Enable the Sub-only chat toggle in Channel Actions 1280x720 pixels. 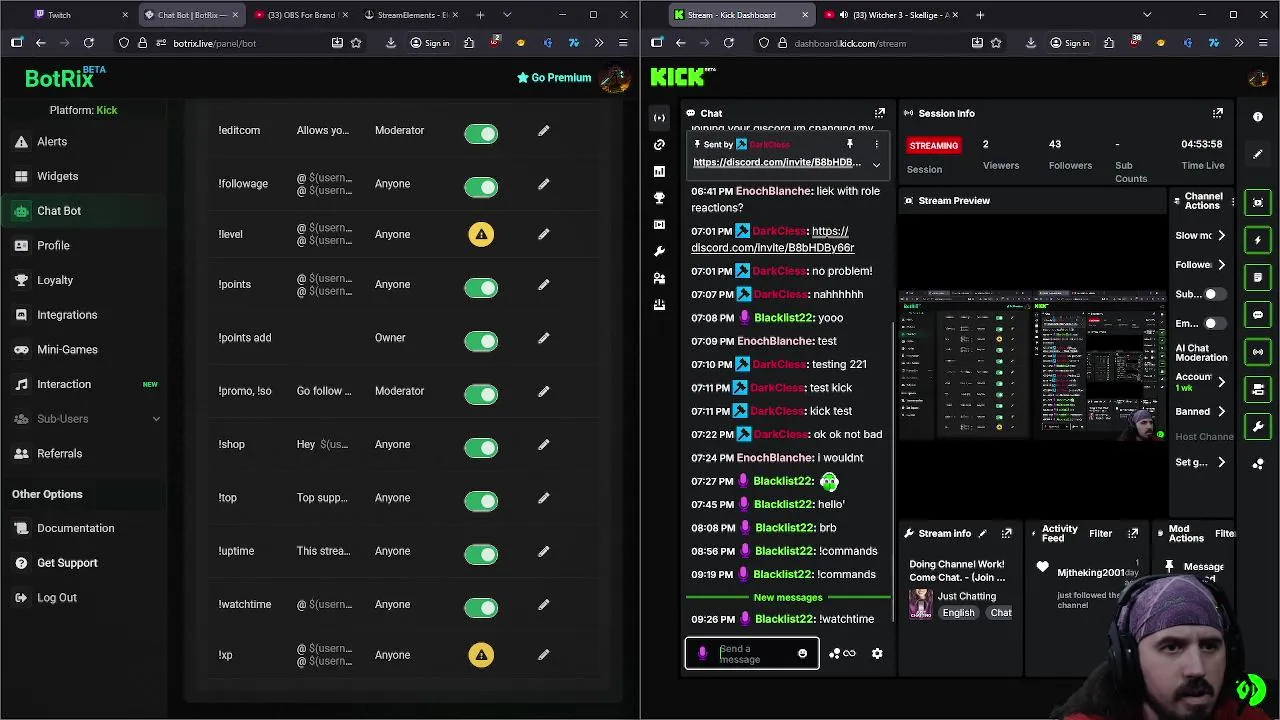pos(1214,294)
